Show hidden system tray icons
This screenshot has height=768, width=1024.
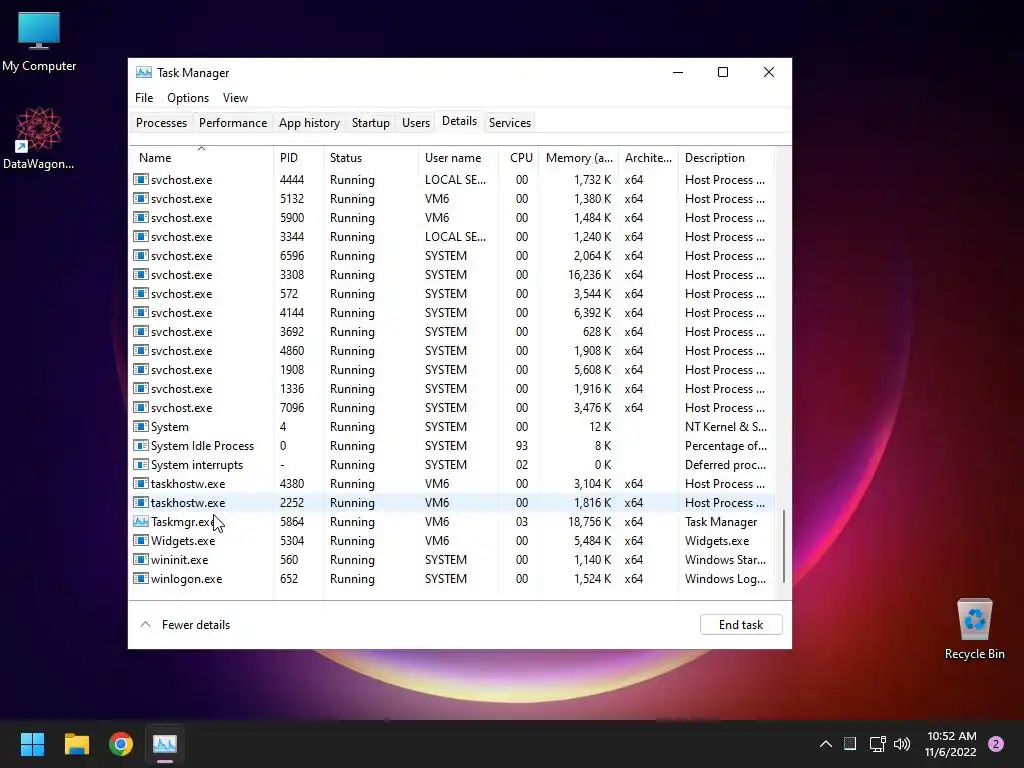[825, 744]
